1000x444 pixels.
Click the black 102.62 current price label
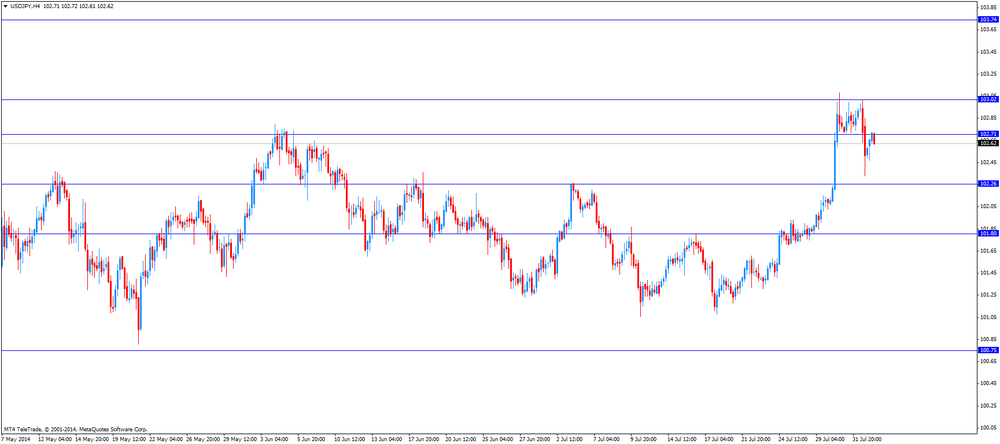pos(988,144)
